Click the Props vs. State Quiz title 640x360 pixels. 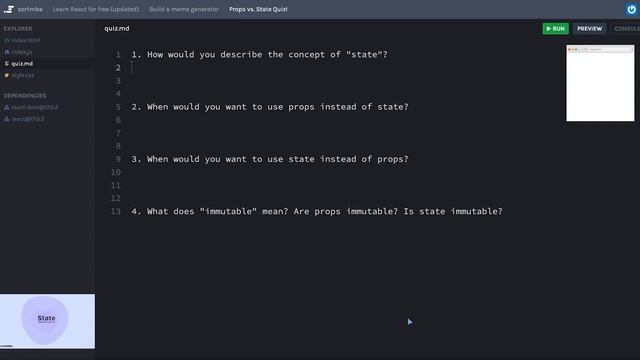pyautogui.click(x=258, y=9)
